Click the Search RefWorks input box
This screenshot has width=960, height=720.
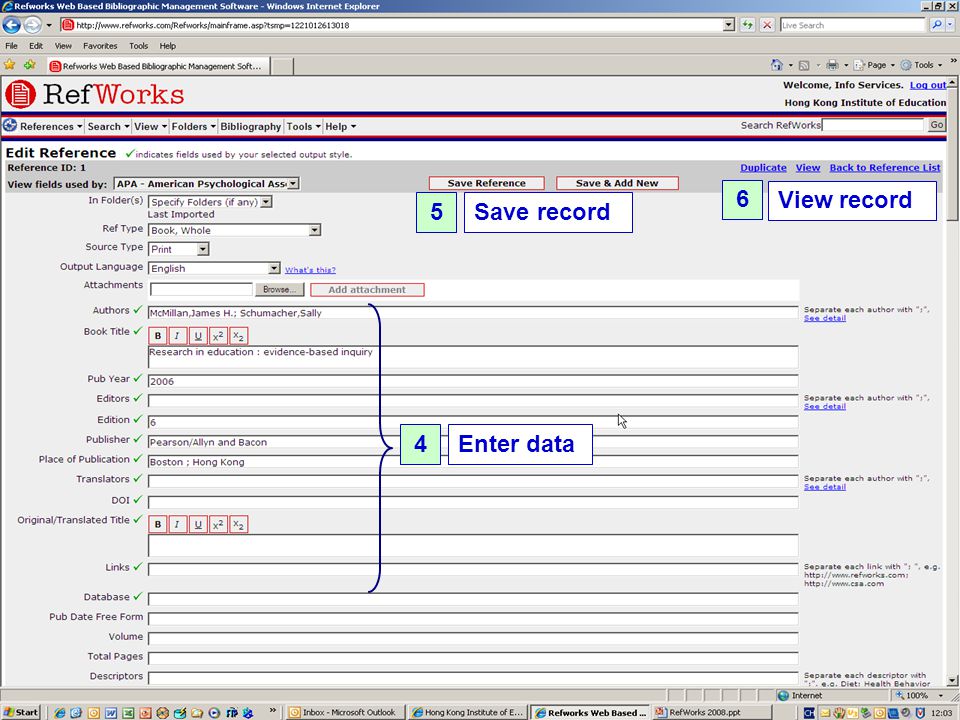click(x=872, y=125)
